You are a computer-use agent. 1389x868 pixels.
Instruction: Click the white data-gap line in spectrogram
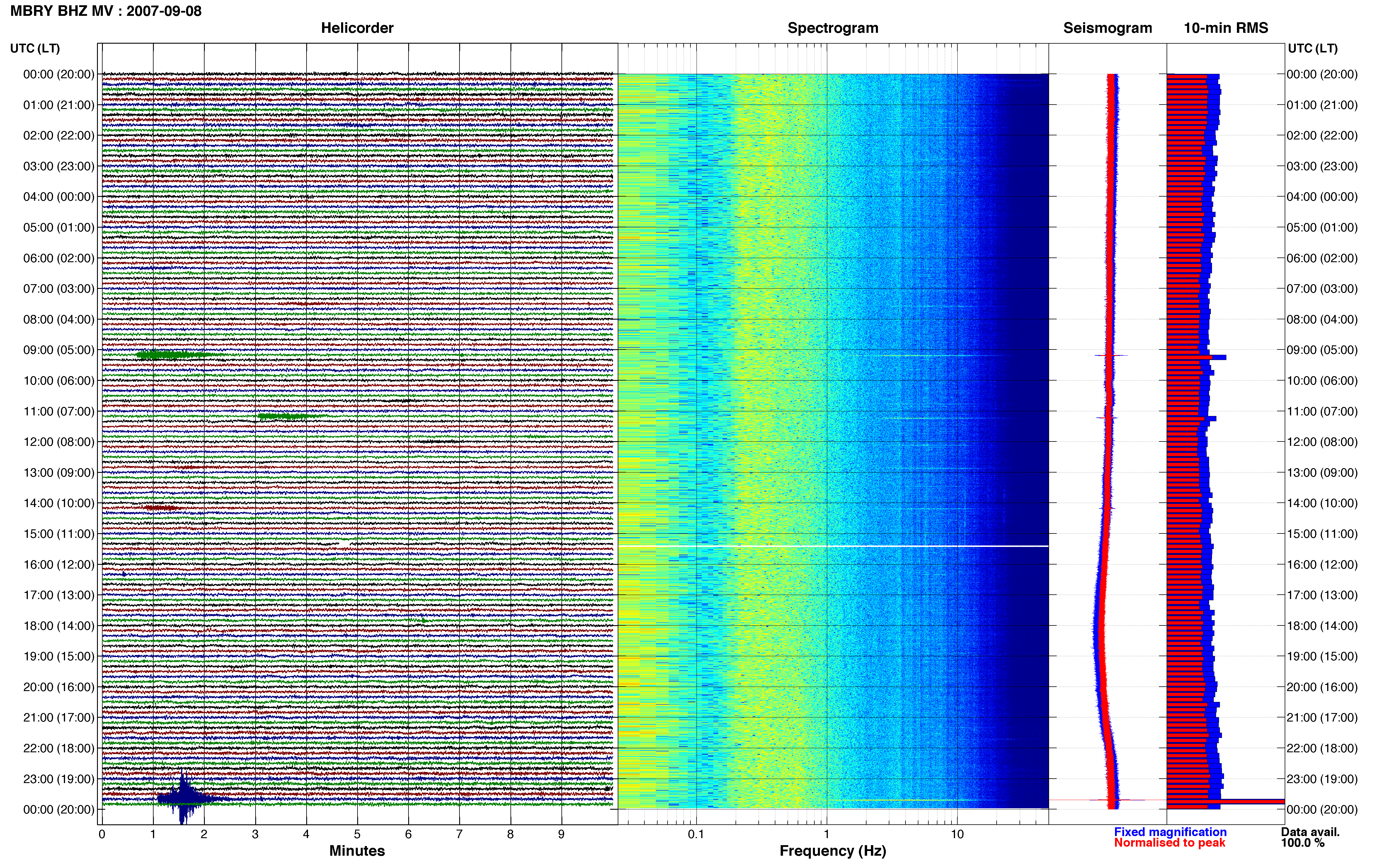click(x=833, y=546)
